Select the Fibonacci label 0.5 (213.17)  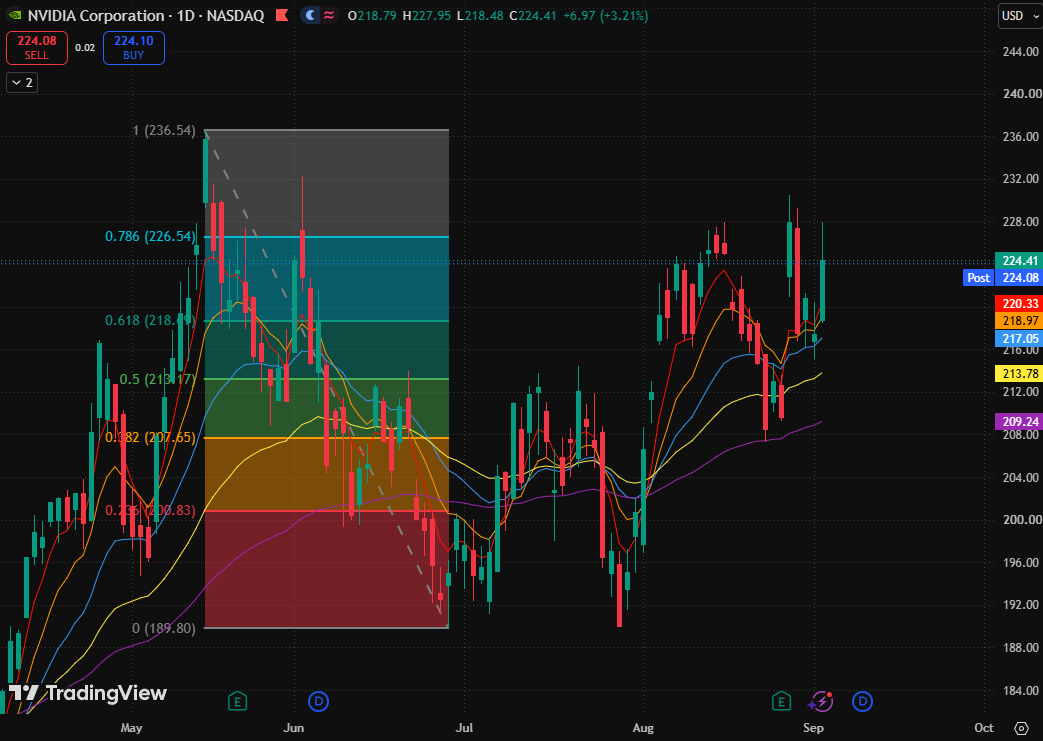click(158, 379)
